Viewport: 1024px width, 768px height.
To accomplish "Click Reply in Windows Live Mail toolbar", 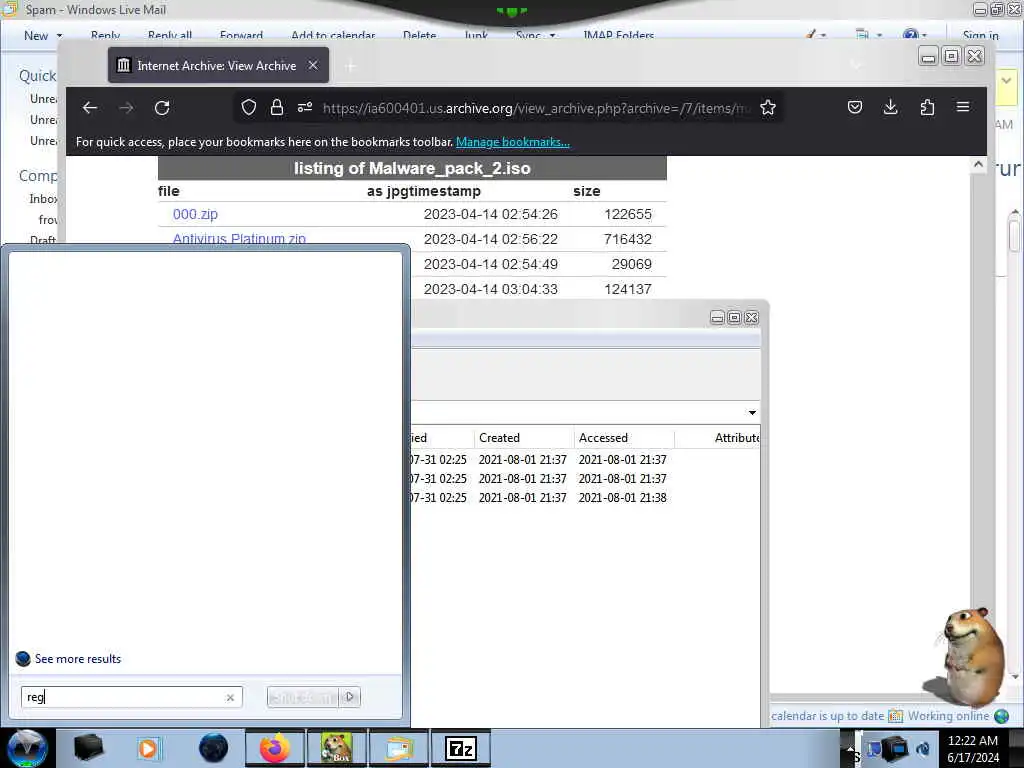I will pyautogui.click(x=105, y=35).
